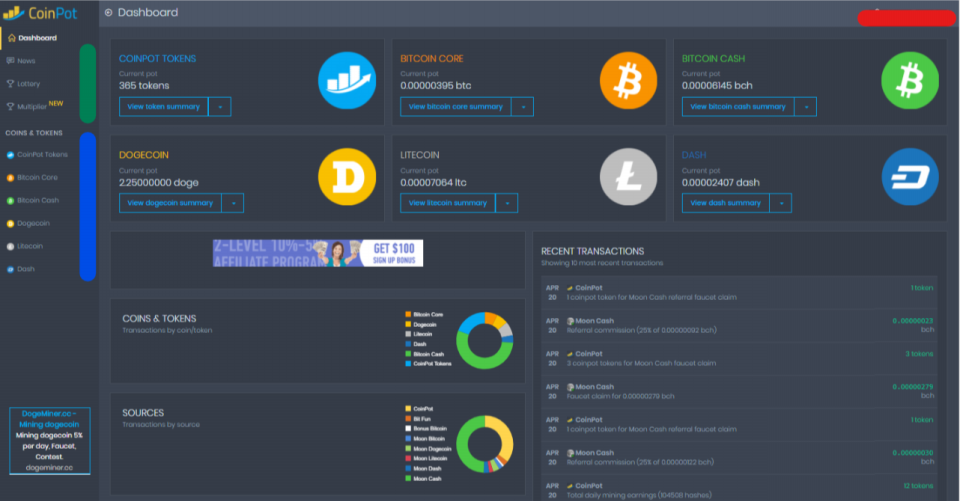
Task: Expand the bitcoin core summary dropdown arrow
Action: 522,107
